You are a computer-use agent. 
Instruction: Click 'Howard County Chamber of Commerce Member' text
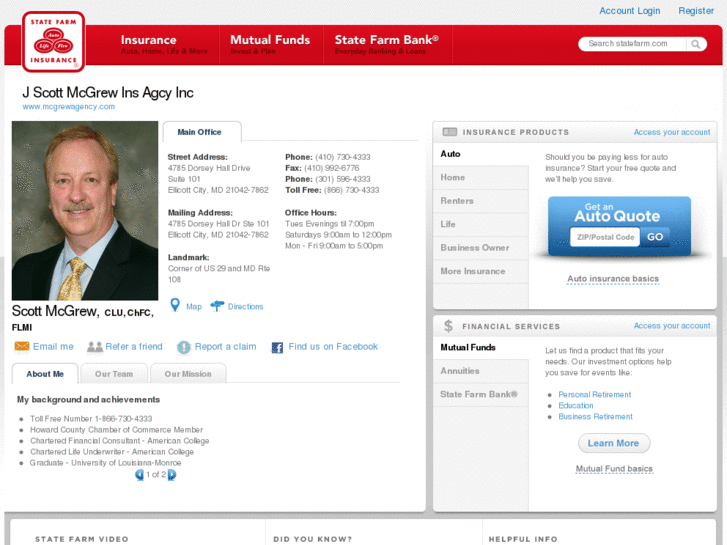pos(116,430)
